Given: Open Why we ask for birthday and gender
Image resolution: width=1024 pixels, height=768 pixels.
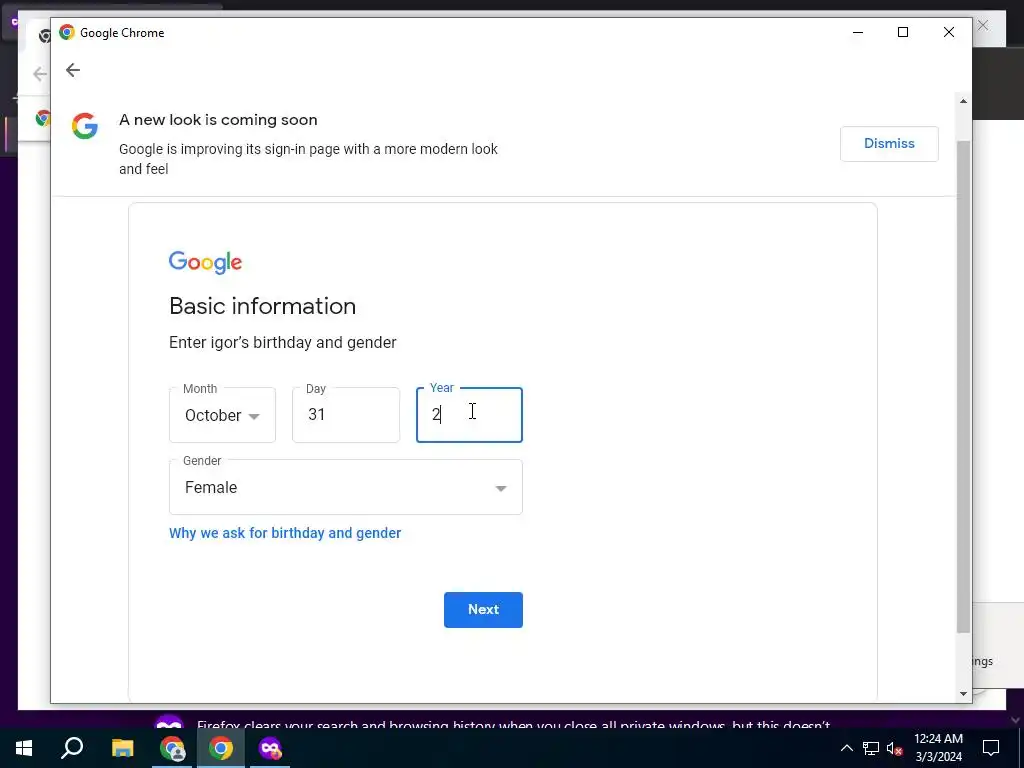Looking at the screenshot, I should point(285,533).
